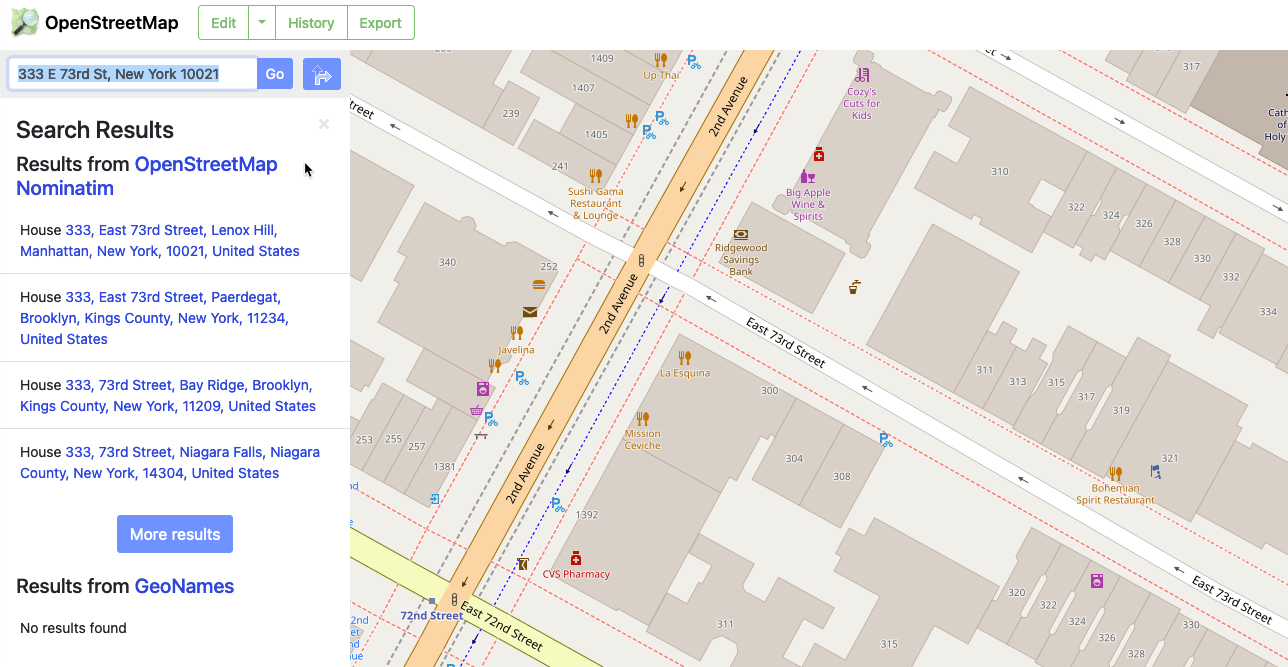Select the Cozy's Cuts for Kids icon
This screenshot has height=667, width=1288.
click(861, 75)
